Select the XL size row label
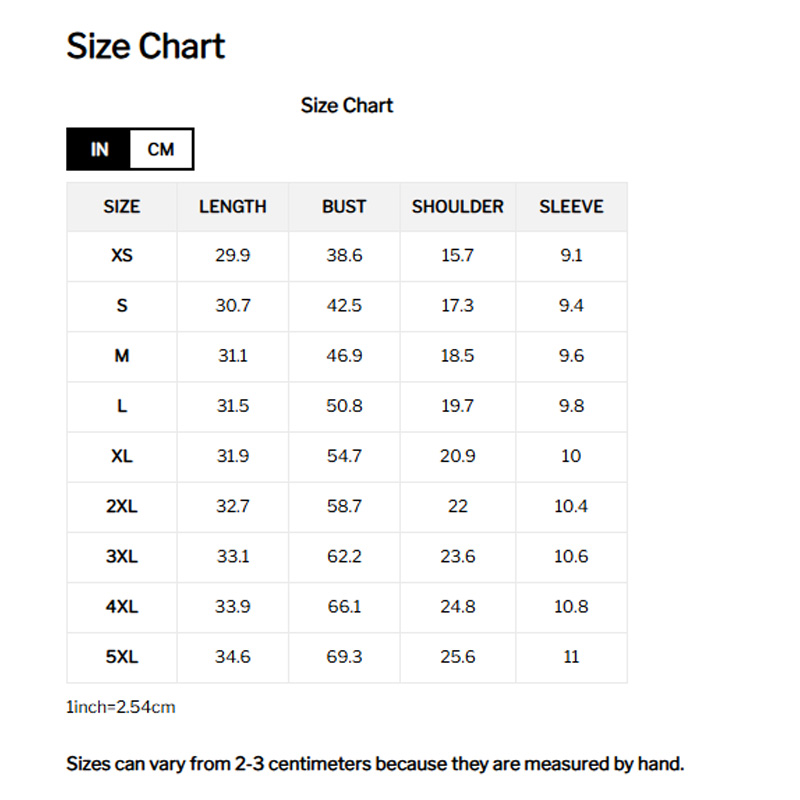This screenshot has height=800, width=800. (x=122, y=456)
